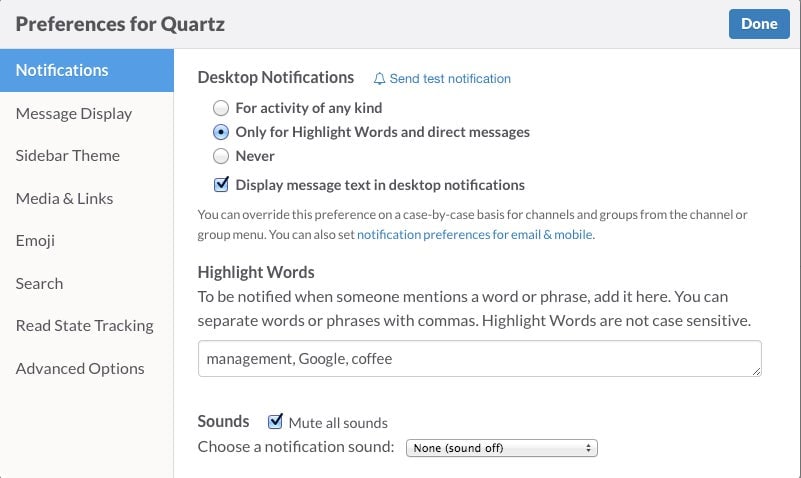801x478 pixels.
Task: Click 'Choose a notification sound:' label
Action: 296,447
